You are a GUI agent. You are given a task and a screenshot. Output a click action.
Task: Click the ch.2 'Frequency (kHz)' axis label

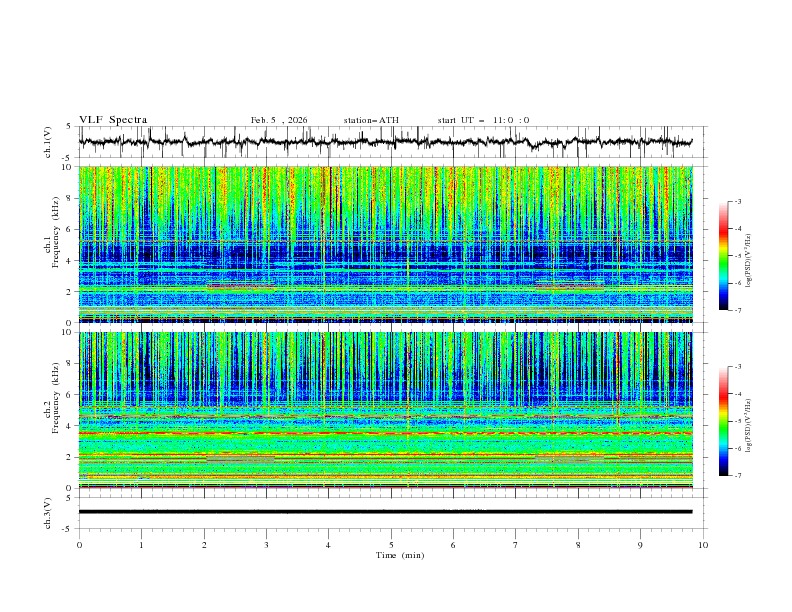click(55, 398)
